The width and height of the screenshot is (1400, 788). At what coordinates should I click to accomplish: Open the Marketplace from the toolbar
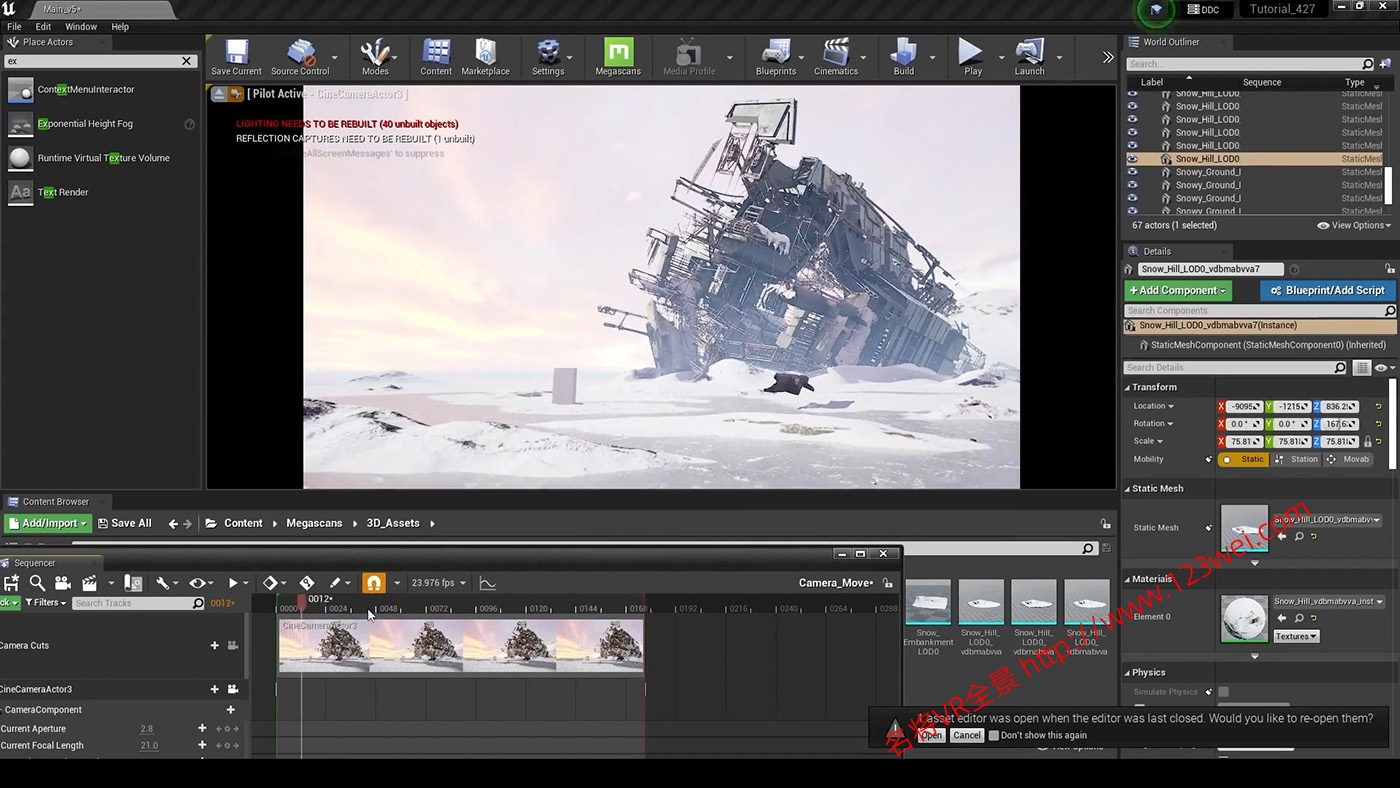tap(485, 57)
